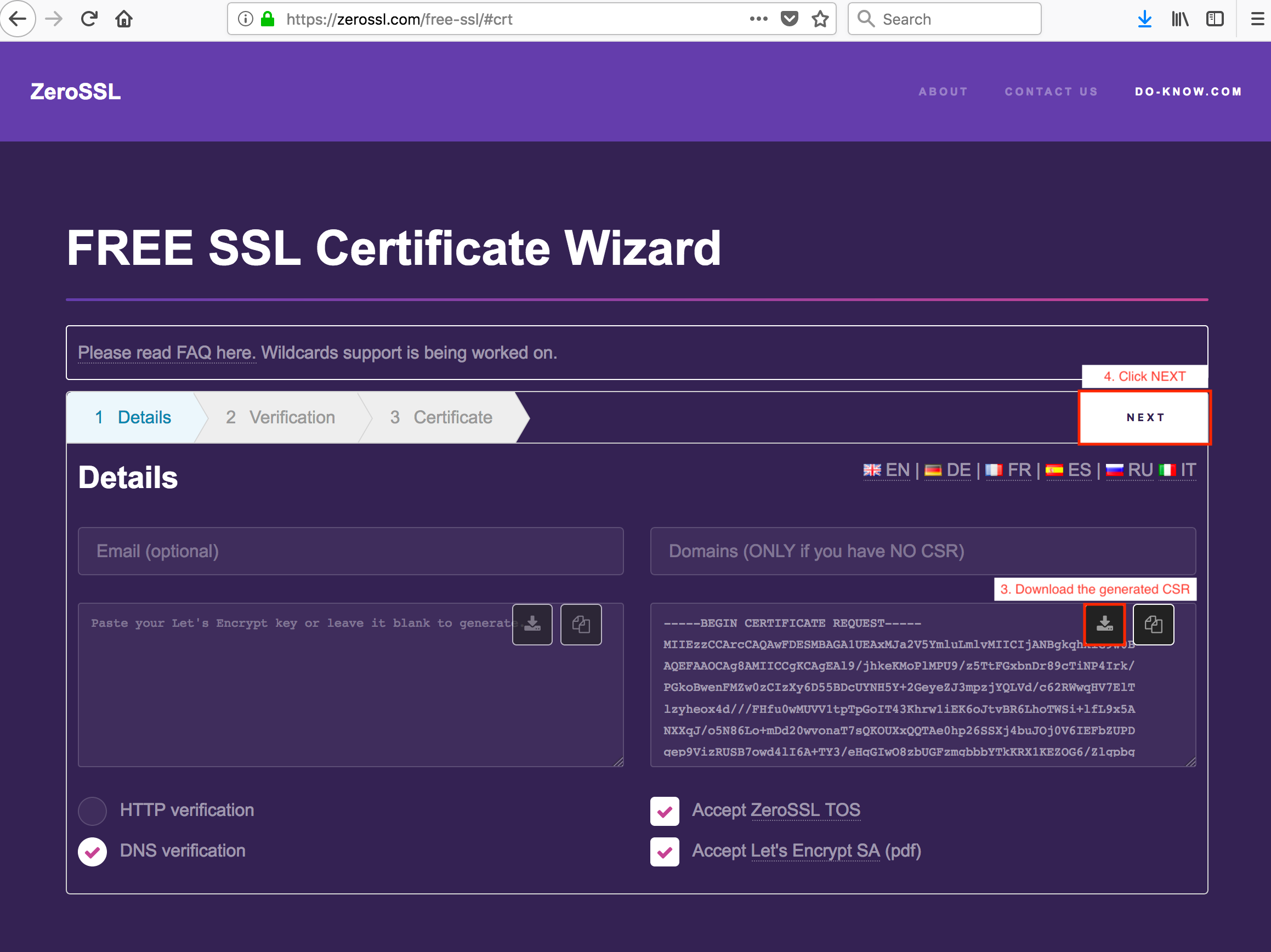1271x952 pixels.
Task: Open the CONTACT US menu item
Action: click(1052, 92)
